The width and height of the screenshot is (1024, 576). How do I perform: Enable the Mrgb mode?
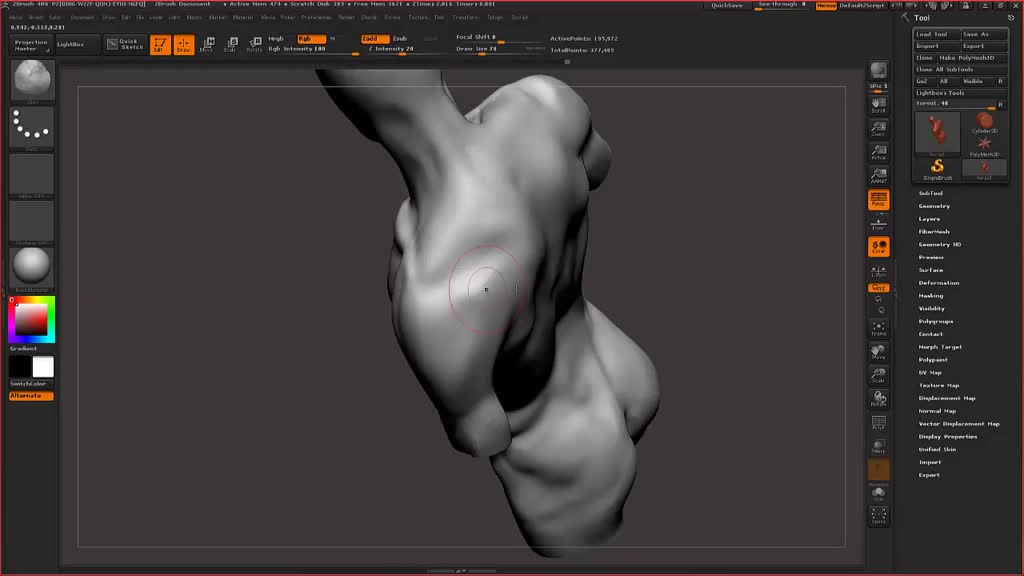pos(276,39)
